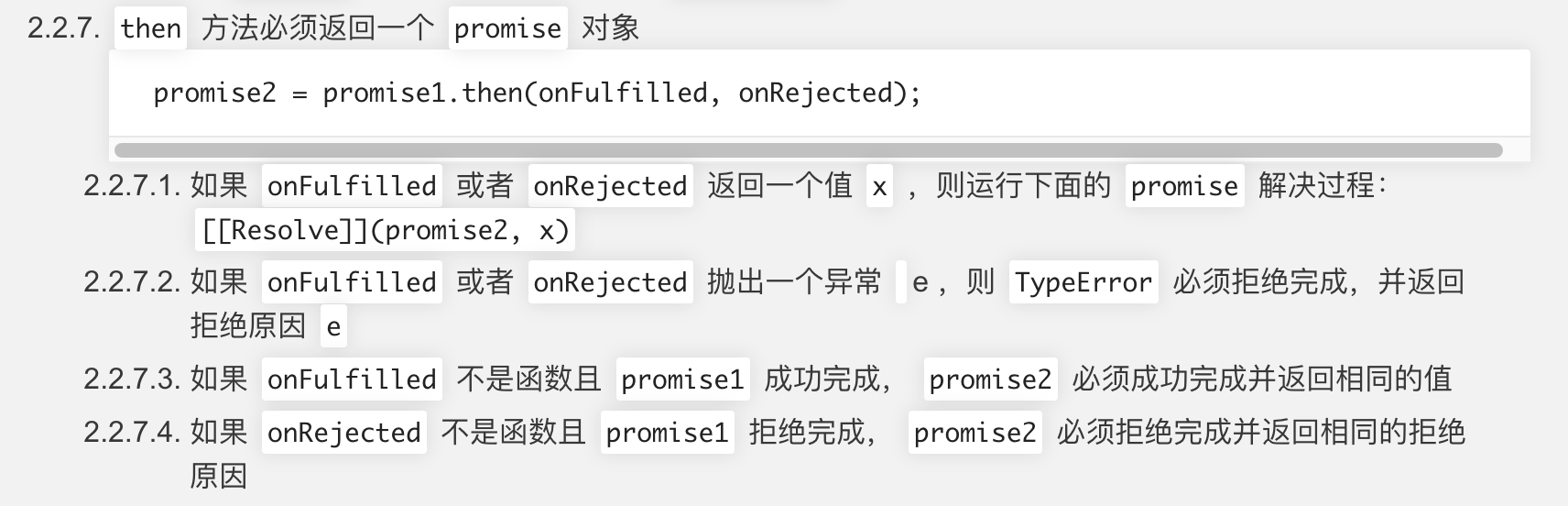Click 'promise1' code tag in item 2.2.7.3
This screenshot has width=1568, height=506.
click(x=682, y=379)
